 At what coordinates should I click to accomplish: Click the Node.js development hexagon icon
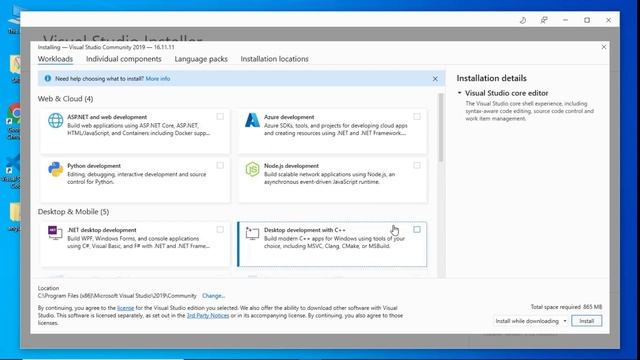[252, 169]
